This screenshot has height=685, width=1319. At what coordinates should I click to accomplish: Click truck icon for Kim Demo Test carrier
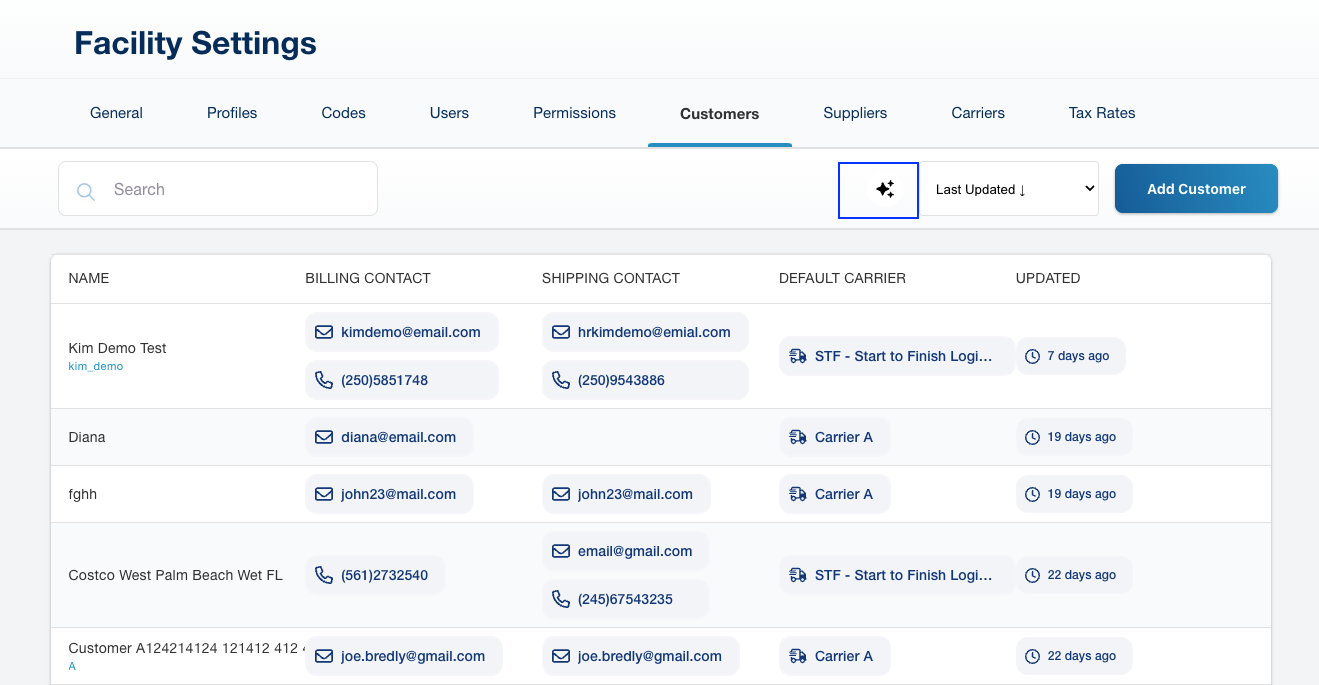coord(798,356)
